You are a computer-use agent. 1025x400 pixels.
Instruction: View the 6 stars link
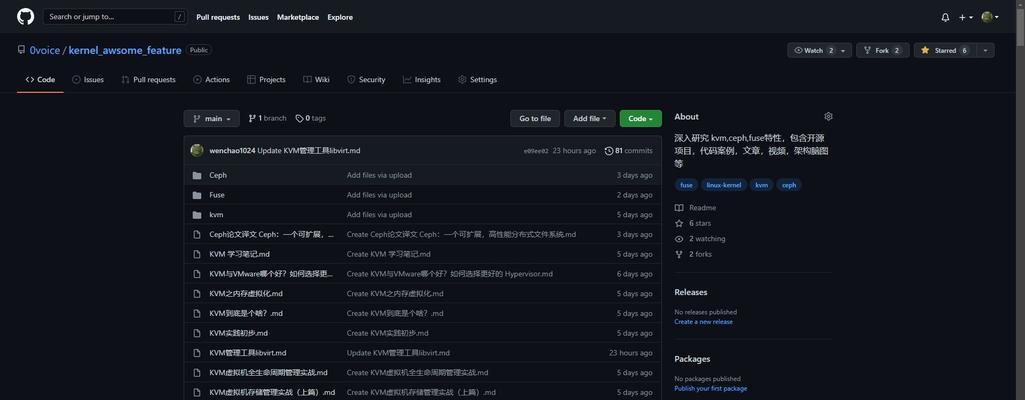coord(693,224)
